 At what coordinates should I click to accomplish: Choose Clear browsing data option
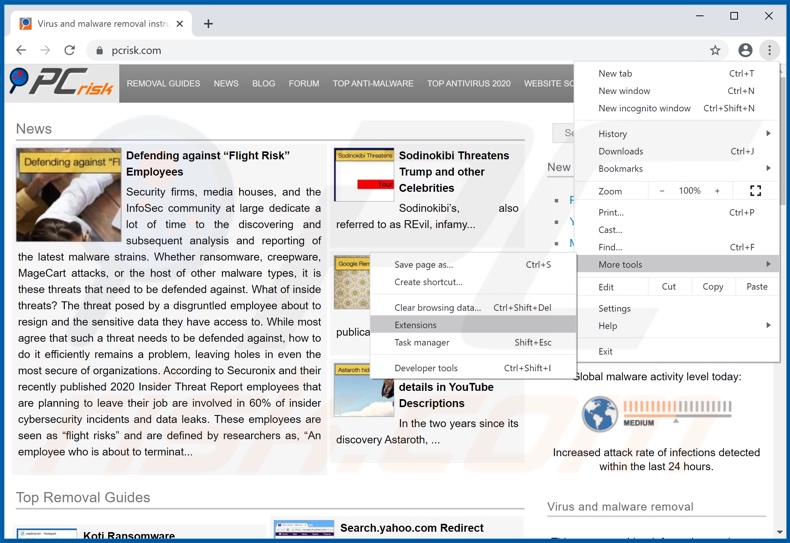point(437,308)
